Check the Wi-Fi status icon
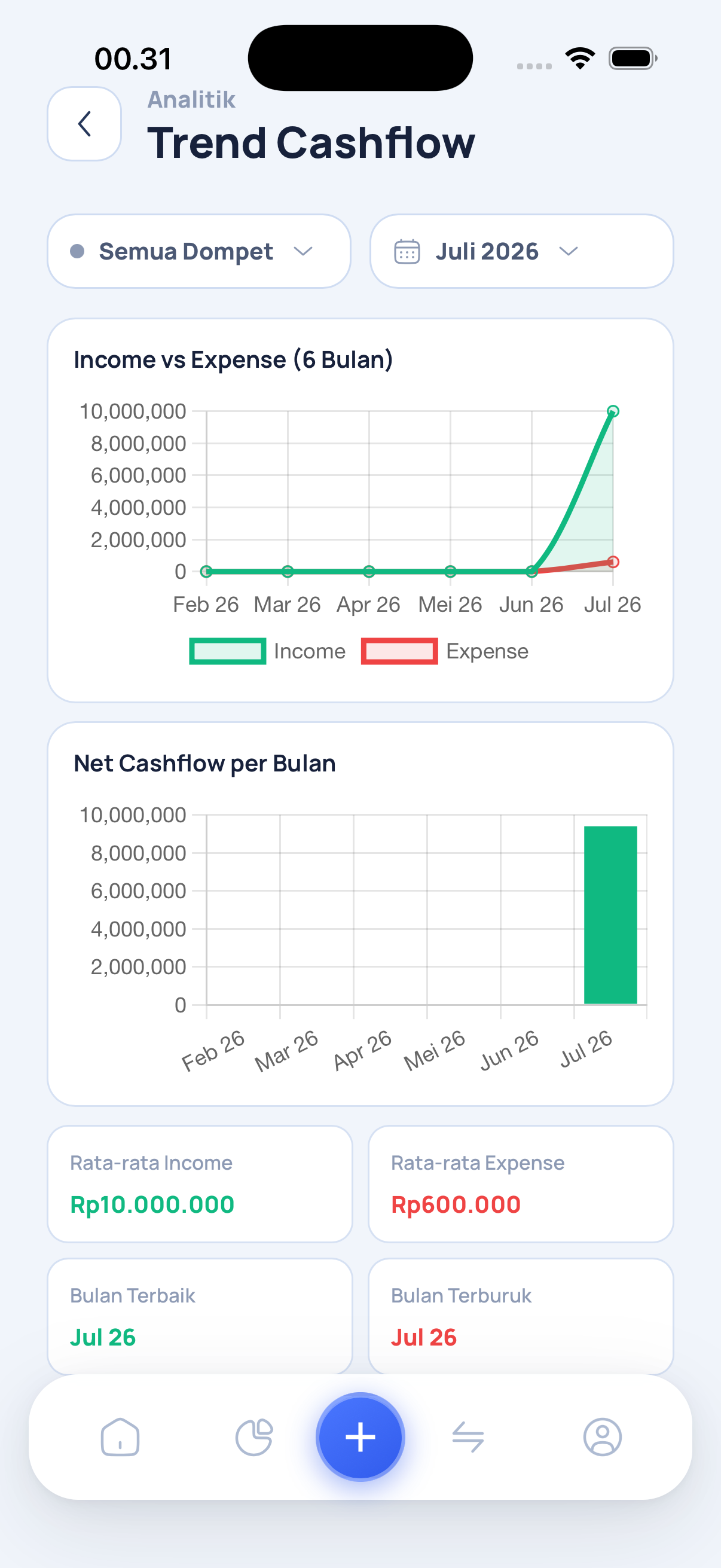Screen dimensions: 721x1568 [580, 59]
